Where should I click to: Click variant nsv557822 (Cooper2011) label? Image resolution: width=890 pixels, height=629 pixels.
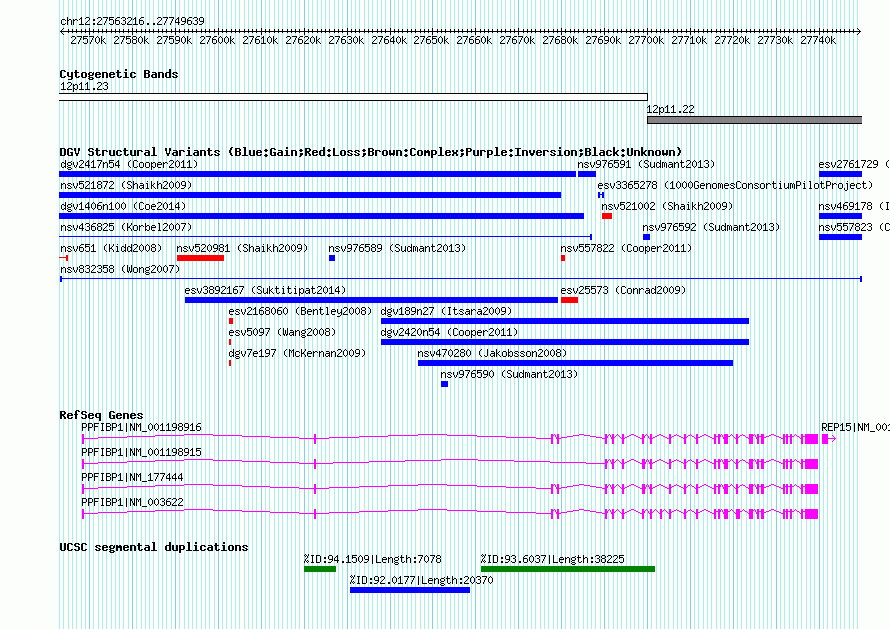626,248
